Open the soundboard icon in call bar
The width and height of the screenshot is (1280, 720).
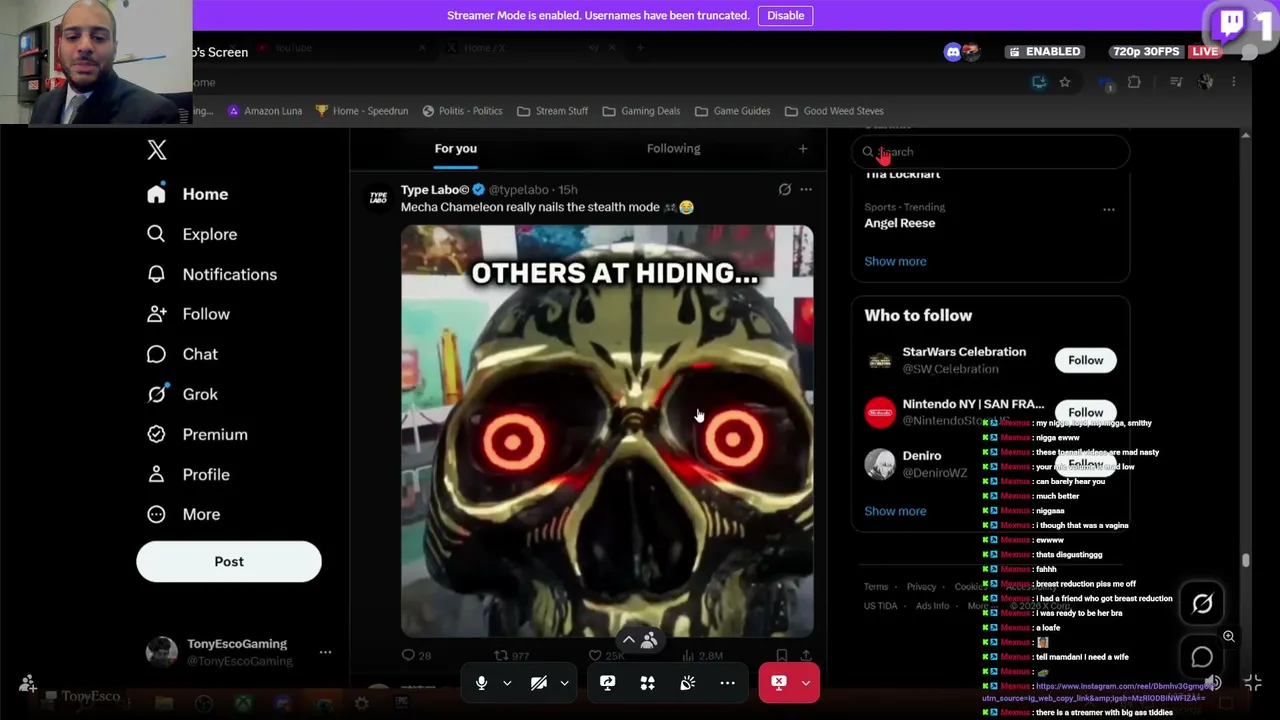[687, 683]
